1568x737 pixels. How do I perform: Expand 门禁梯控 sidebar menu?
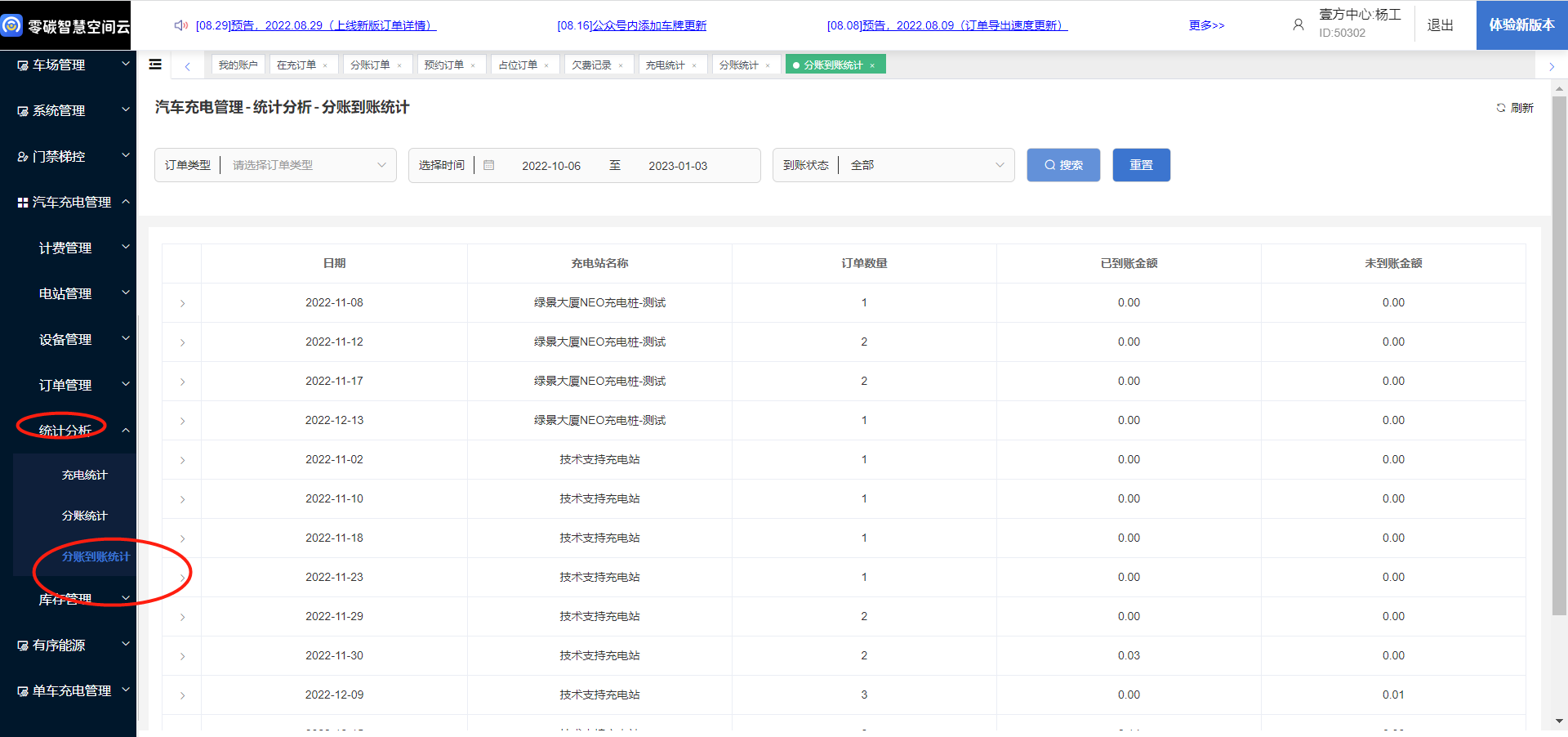click(x=68, y=156)
